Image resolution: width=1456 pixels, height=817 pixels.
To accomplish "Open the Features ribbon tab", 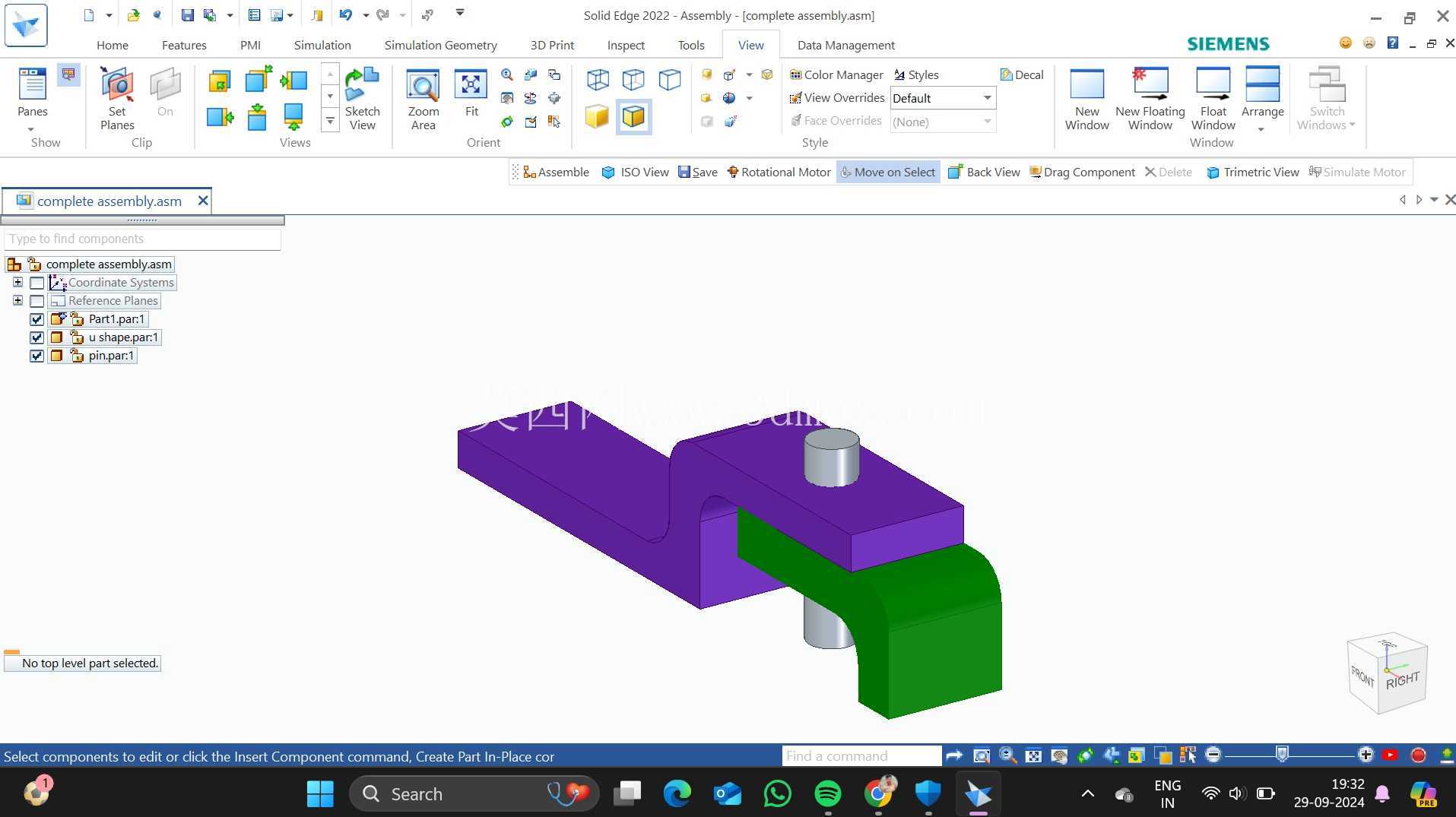I will click(184, 45).
